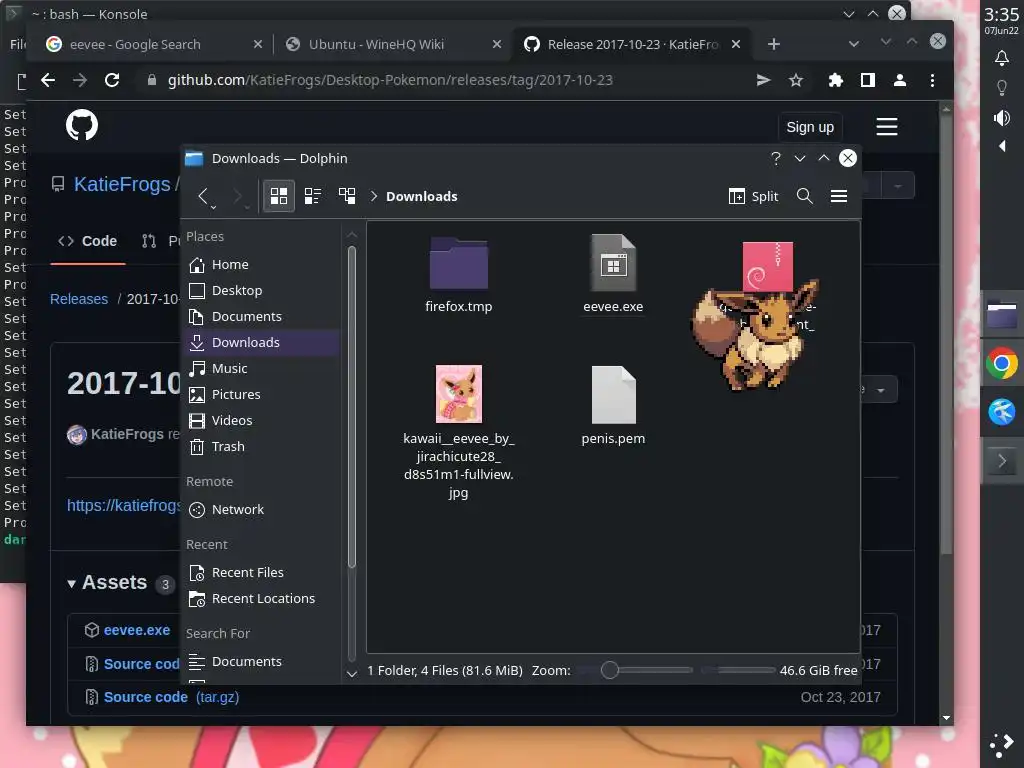The height and width of the screenshot is (768, 1024).
Task: Open the KatieFrogs profile link
Action: tap(122, 184)
